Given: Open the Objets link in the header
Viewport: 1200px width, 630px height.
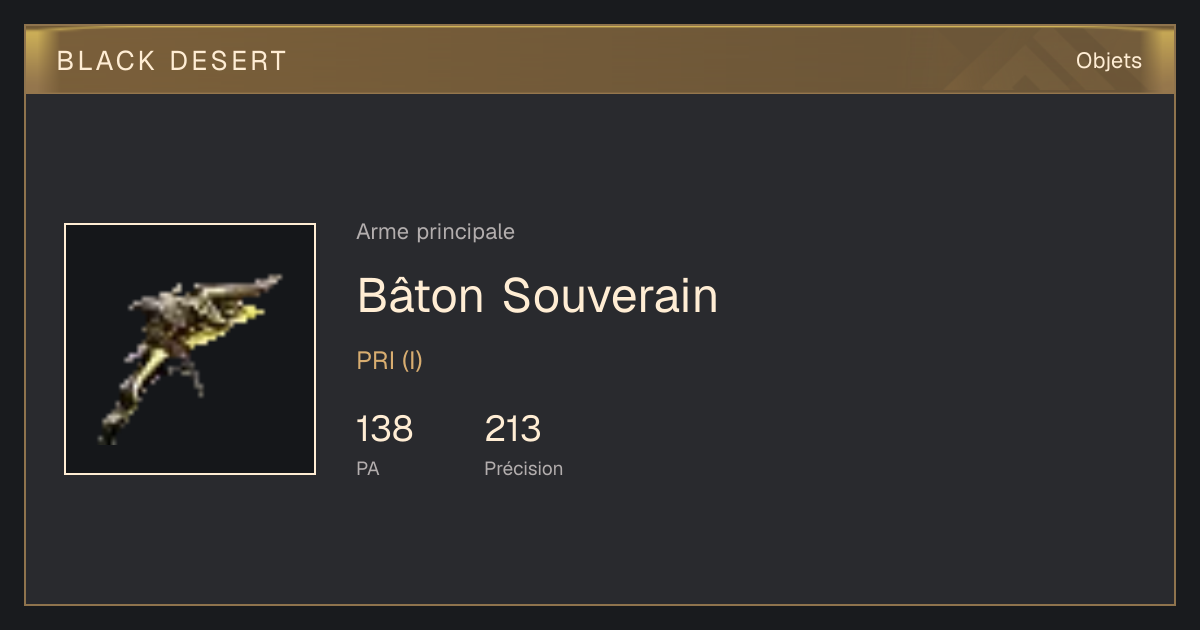Looking at the screenshot, I should click(1108, 61).
